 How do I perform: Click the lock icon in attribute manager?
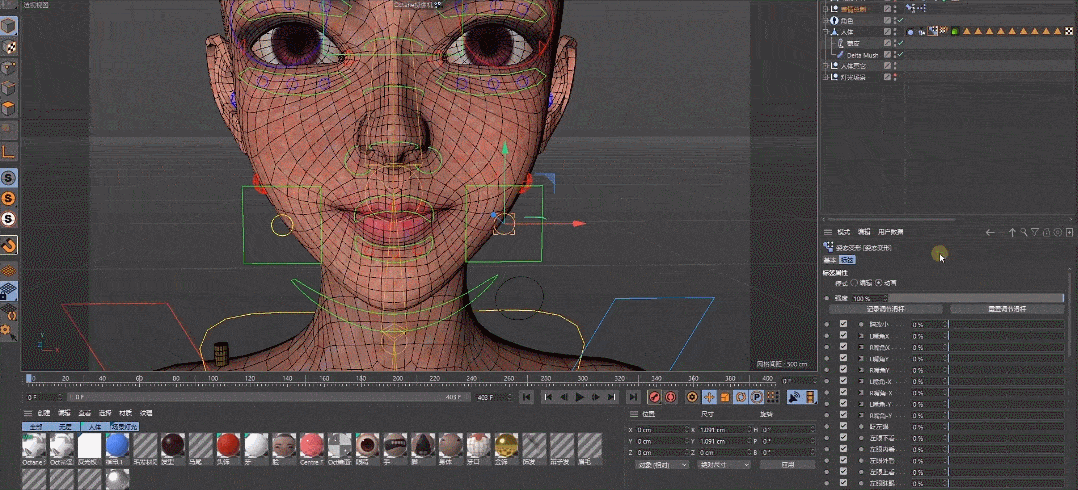coord(1045,232)
